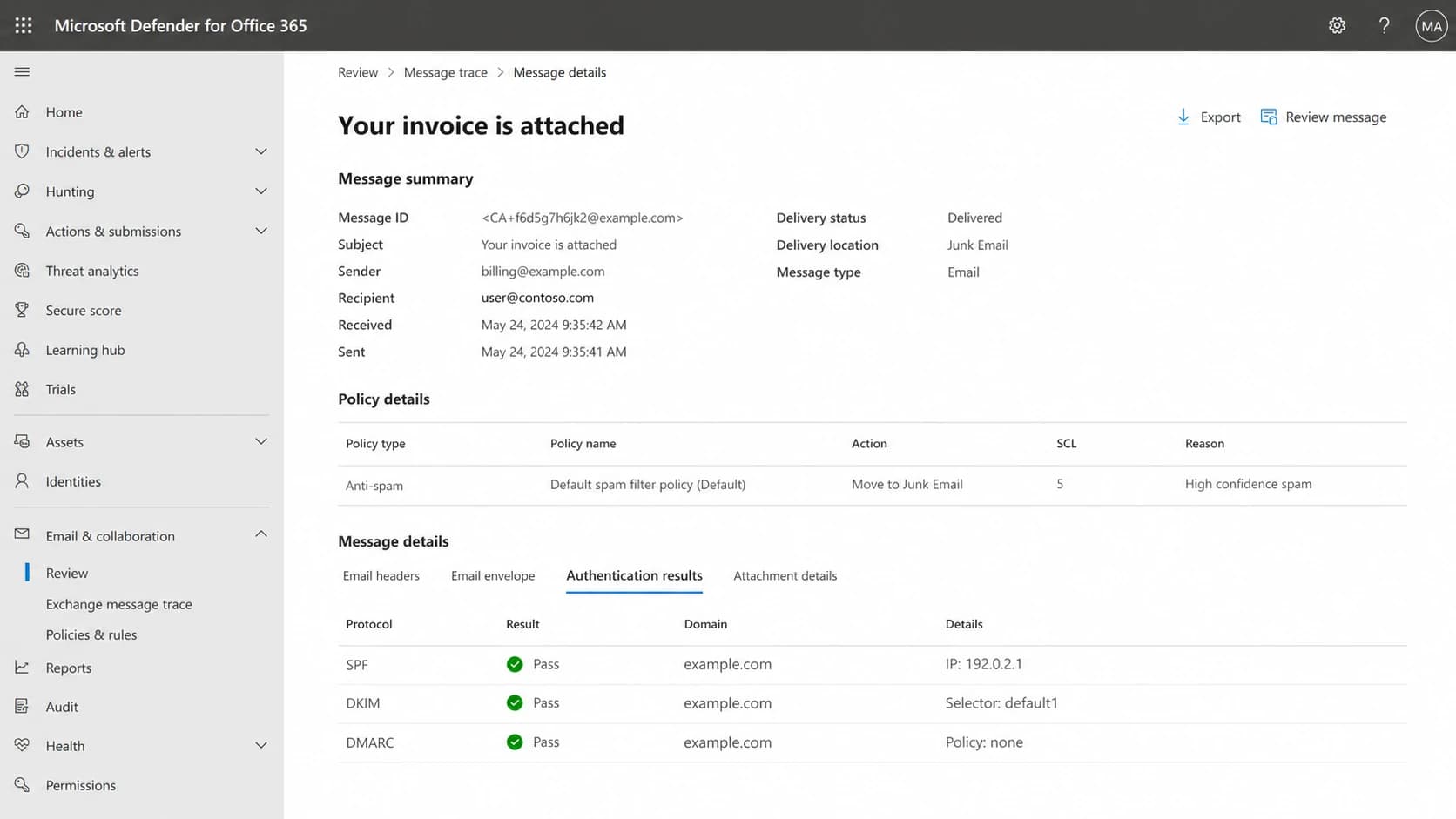Click the Default spam filter policy (Default) cell
This screenshot has width=1456, height=819.
pos(647,484)
